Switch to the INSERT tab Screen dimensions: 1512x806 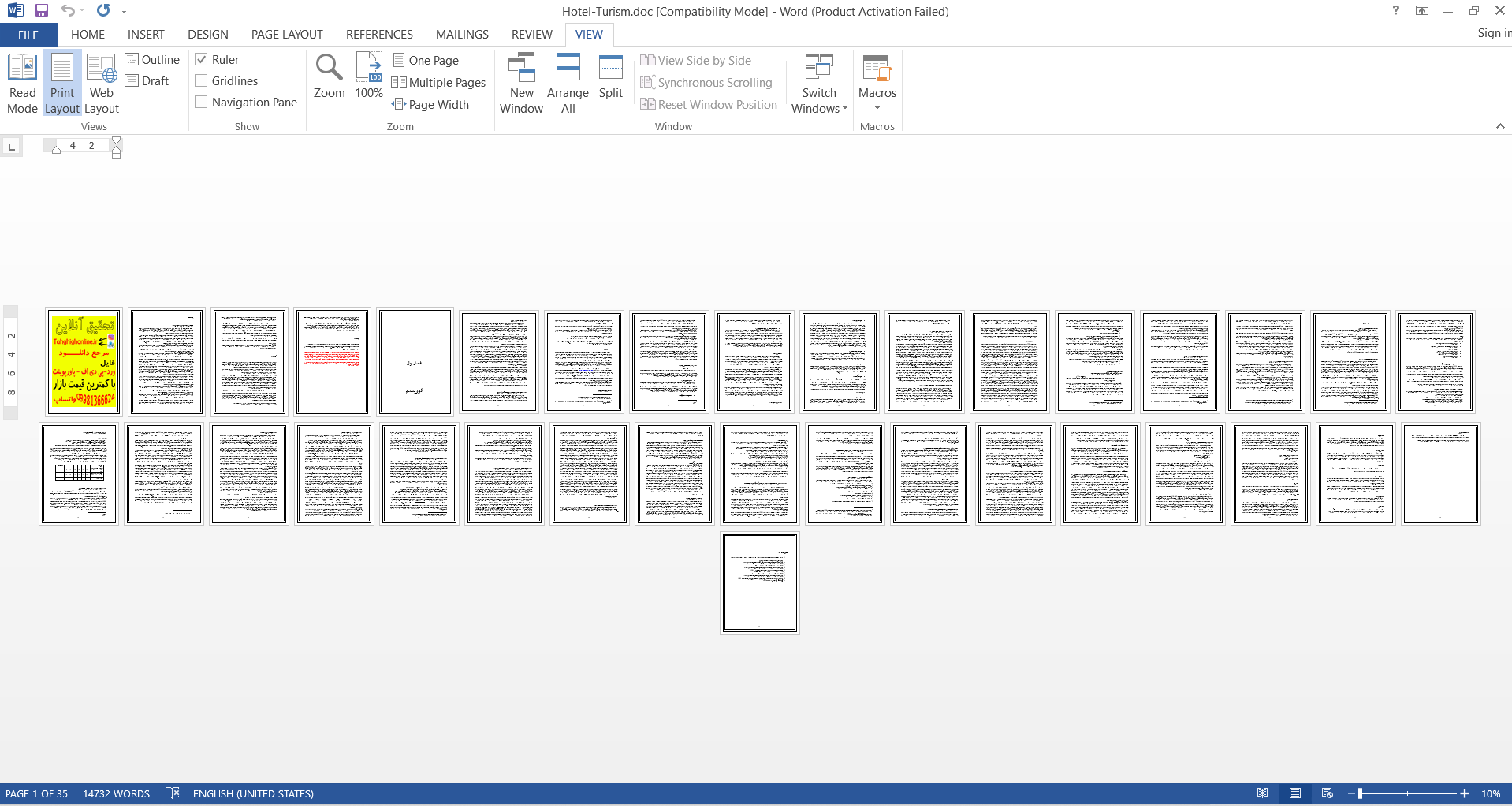pos(146,35)
